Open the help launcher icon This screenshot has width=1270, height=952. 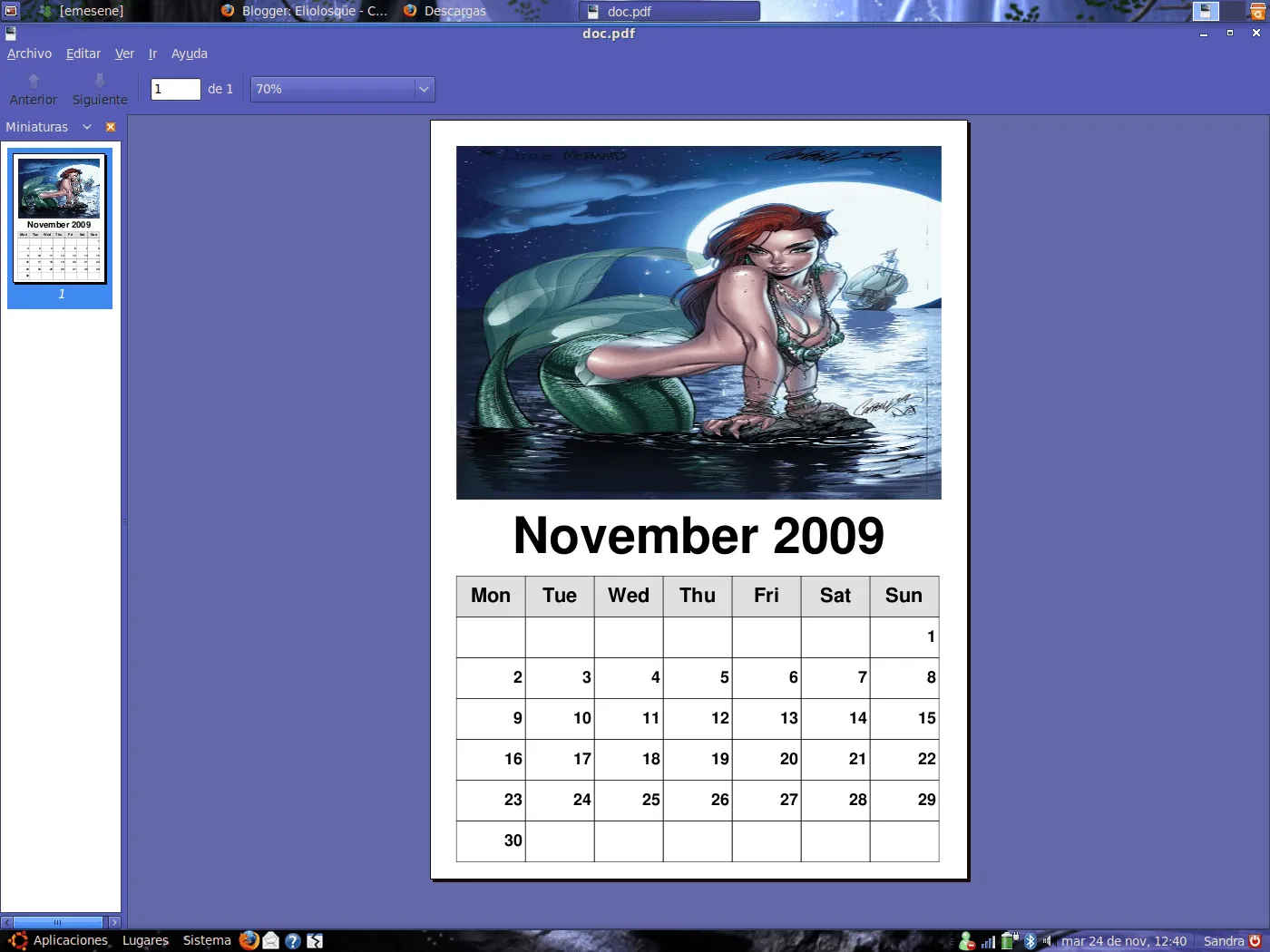click(293, 941)
